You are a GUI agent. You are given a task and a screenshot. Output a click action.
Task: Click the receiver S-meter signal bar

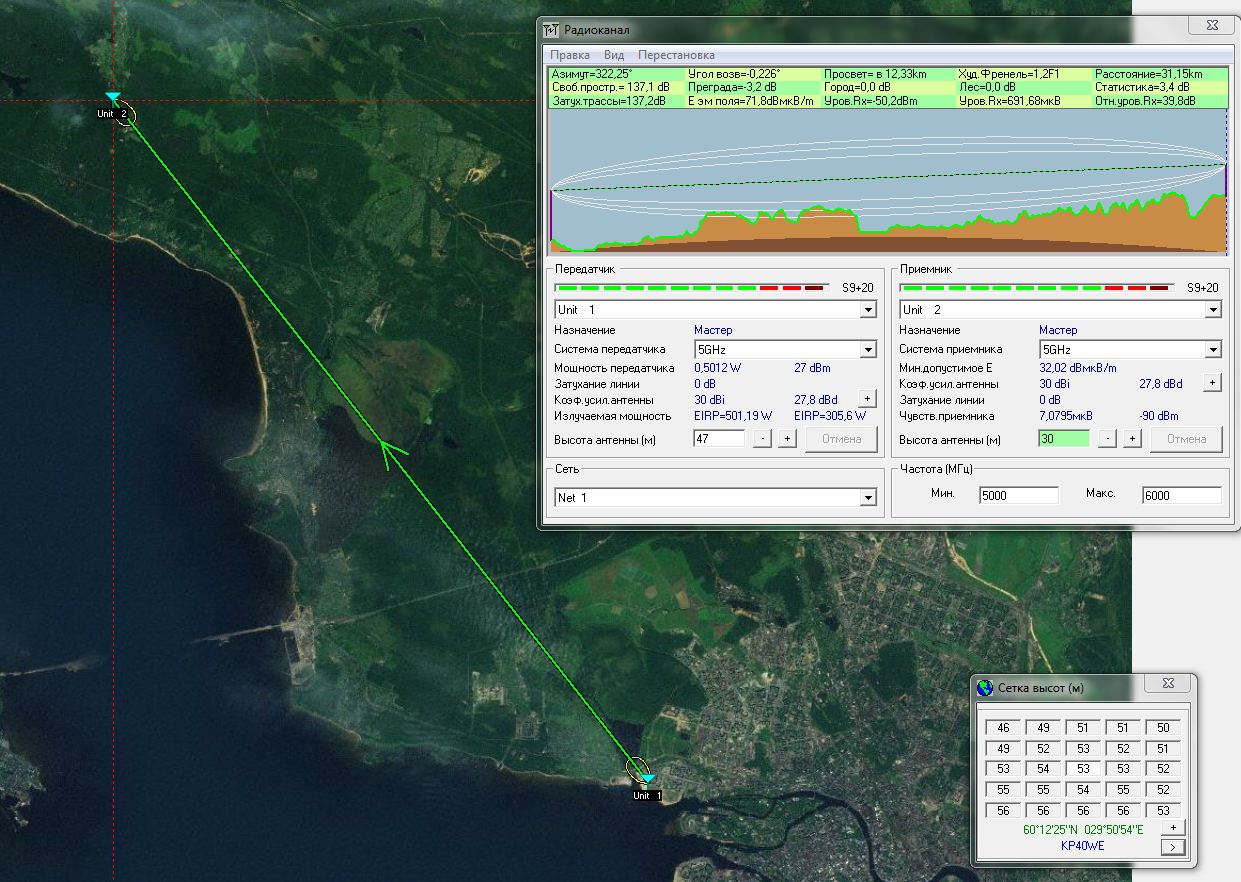coord(1034,288)
